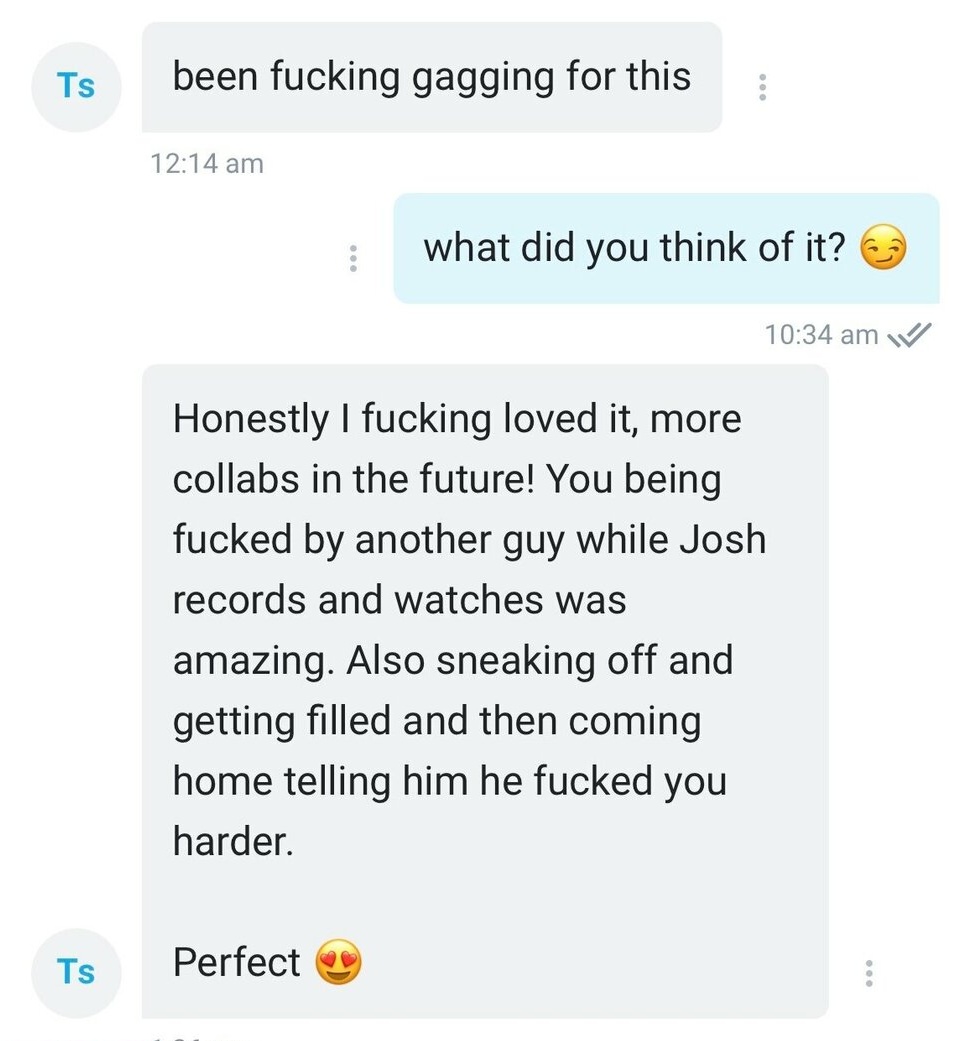Click the phrase 'collabs in the future!'
The image size is (980, 1041).
pyautogui.click(x=347, y=479)
